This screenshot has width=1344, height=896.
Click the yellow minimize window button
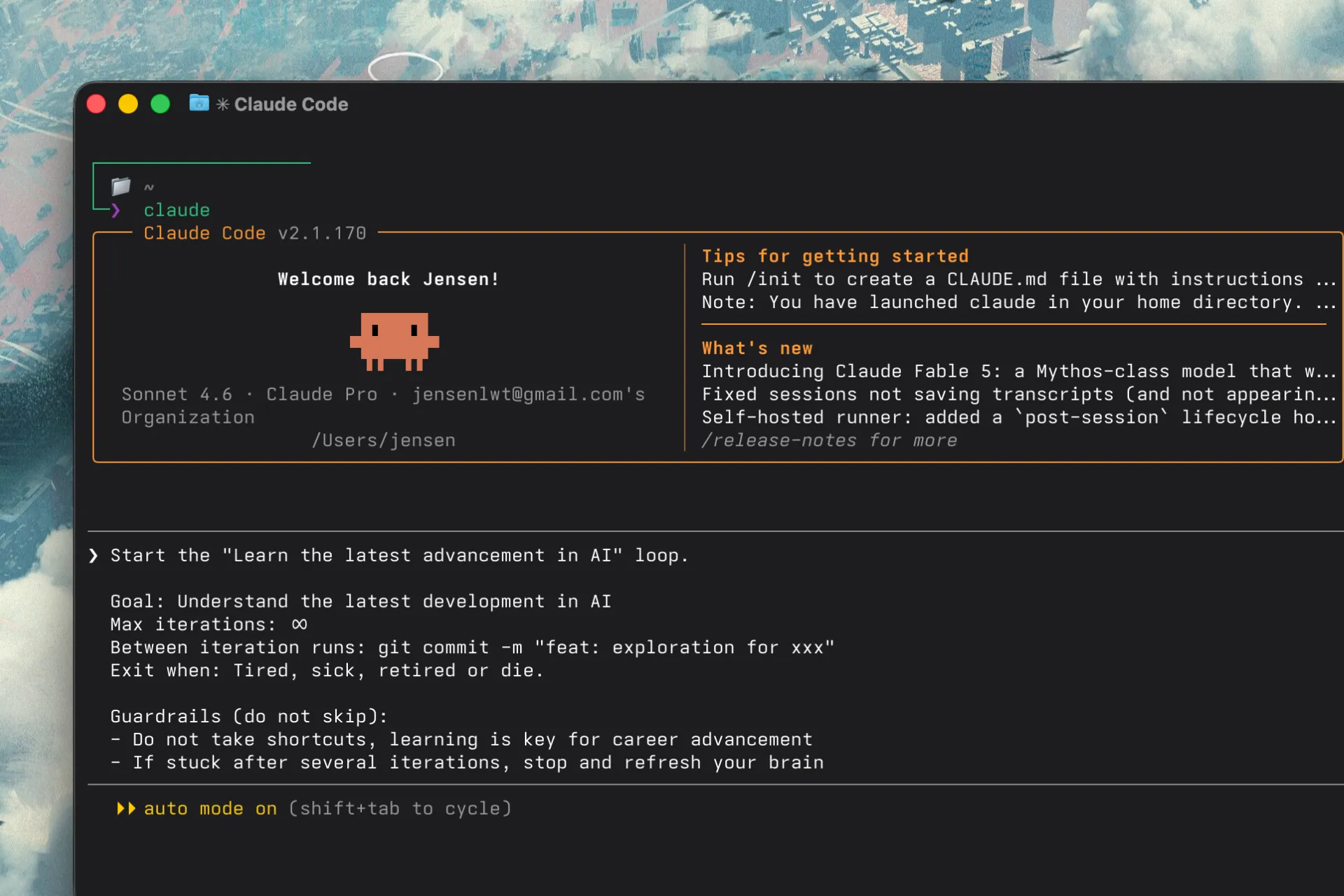point(128,104)
